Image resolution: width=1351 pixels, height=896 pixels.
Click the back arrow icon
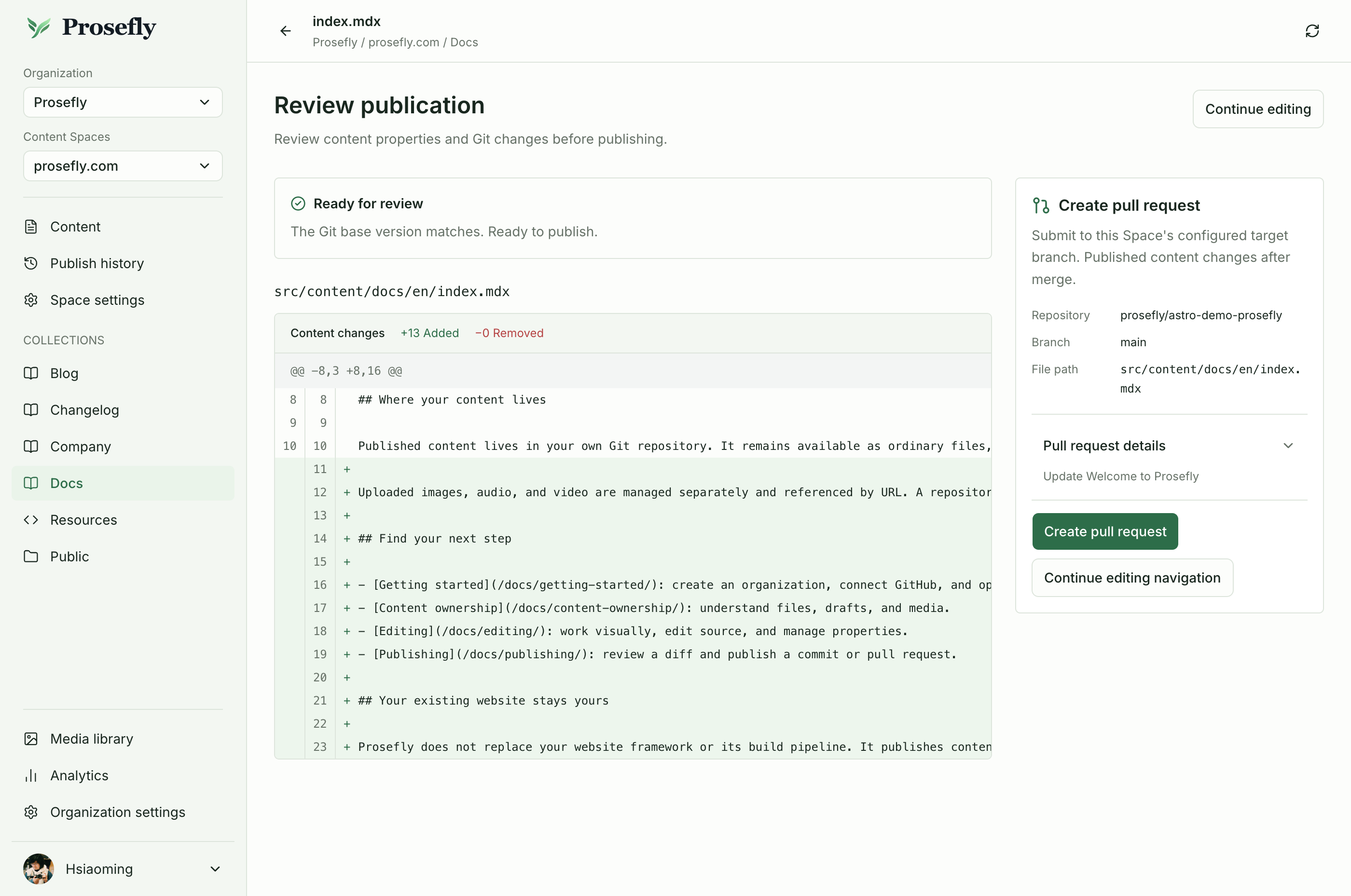(285, 31)
